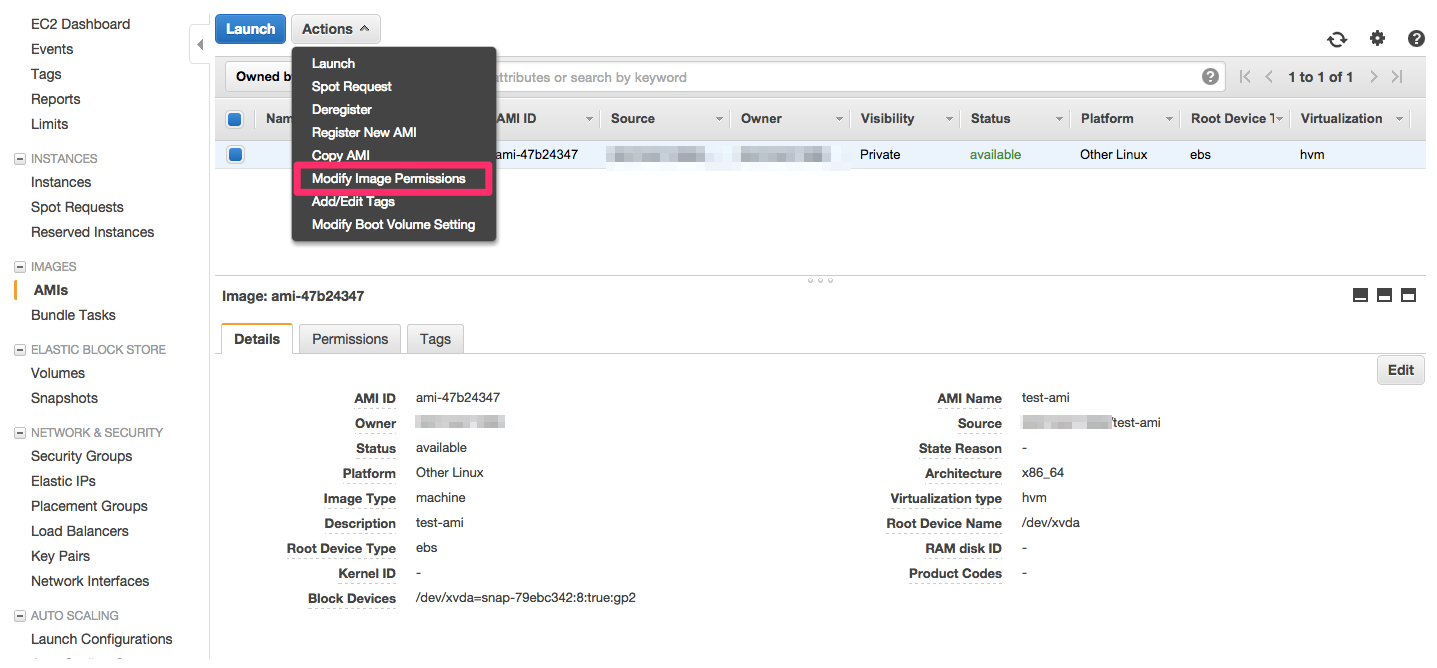Viewport: 1437px width, 668px height.
Task: Open the Visibility column sort arrow
Action: point(949,119)
